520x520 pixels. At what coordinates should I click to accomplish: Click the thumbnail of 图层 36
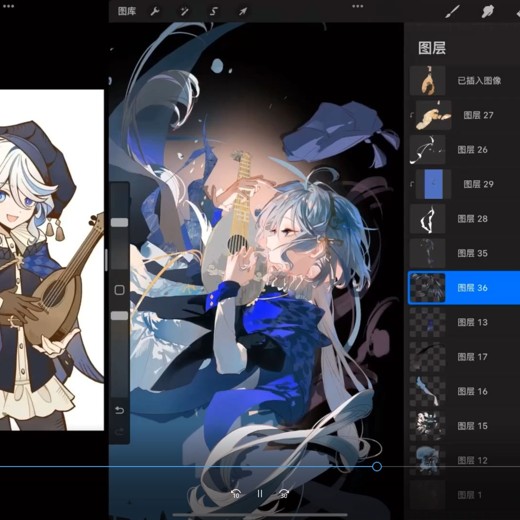pyautogui.click(x=427, y=288)
